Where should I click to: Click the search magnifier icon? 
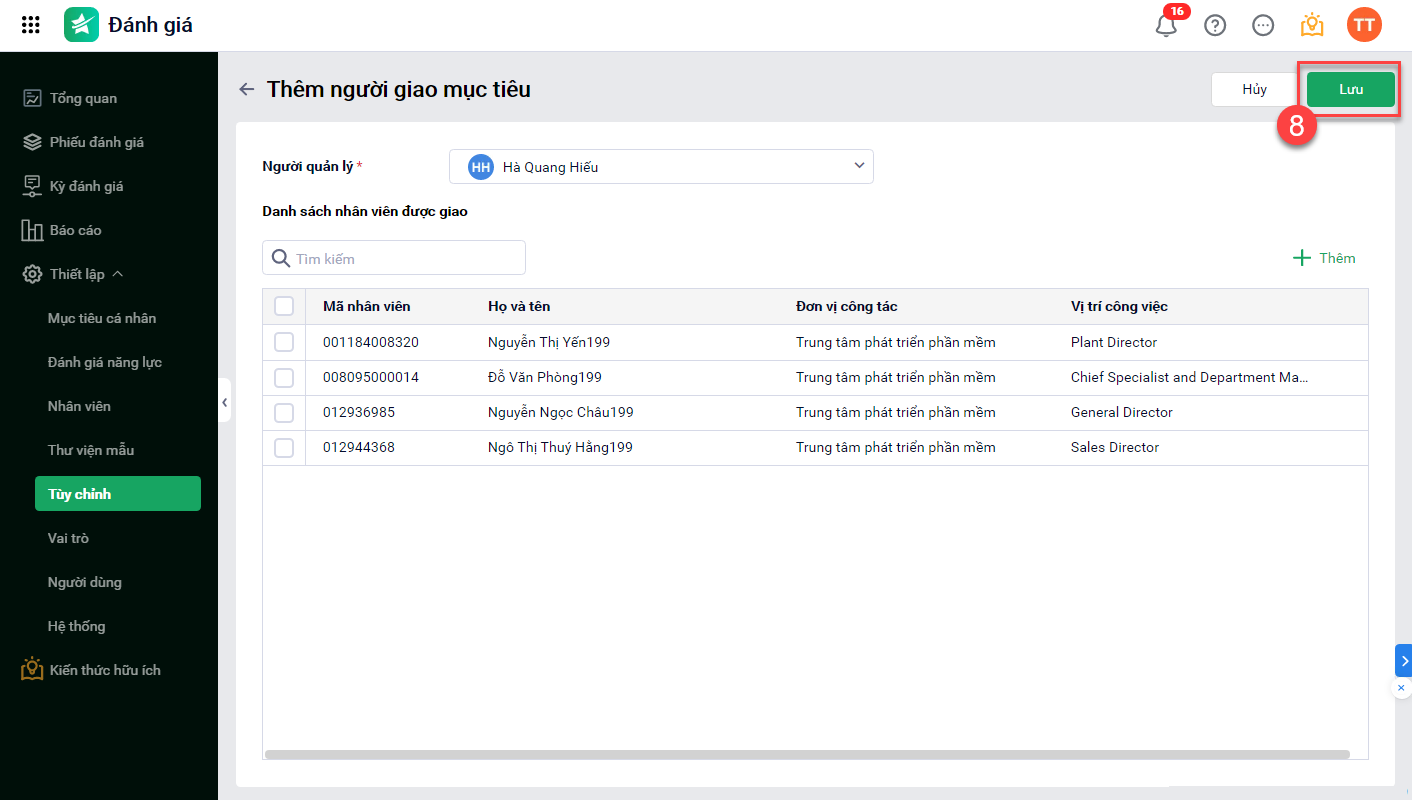pyautogui.click(x=281, y=258)
